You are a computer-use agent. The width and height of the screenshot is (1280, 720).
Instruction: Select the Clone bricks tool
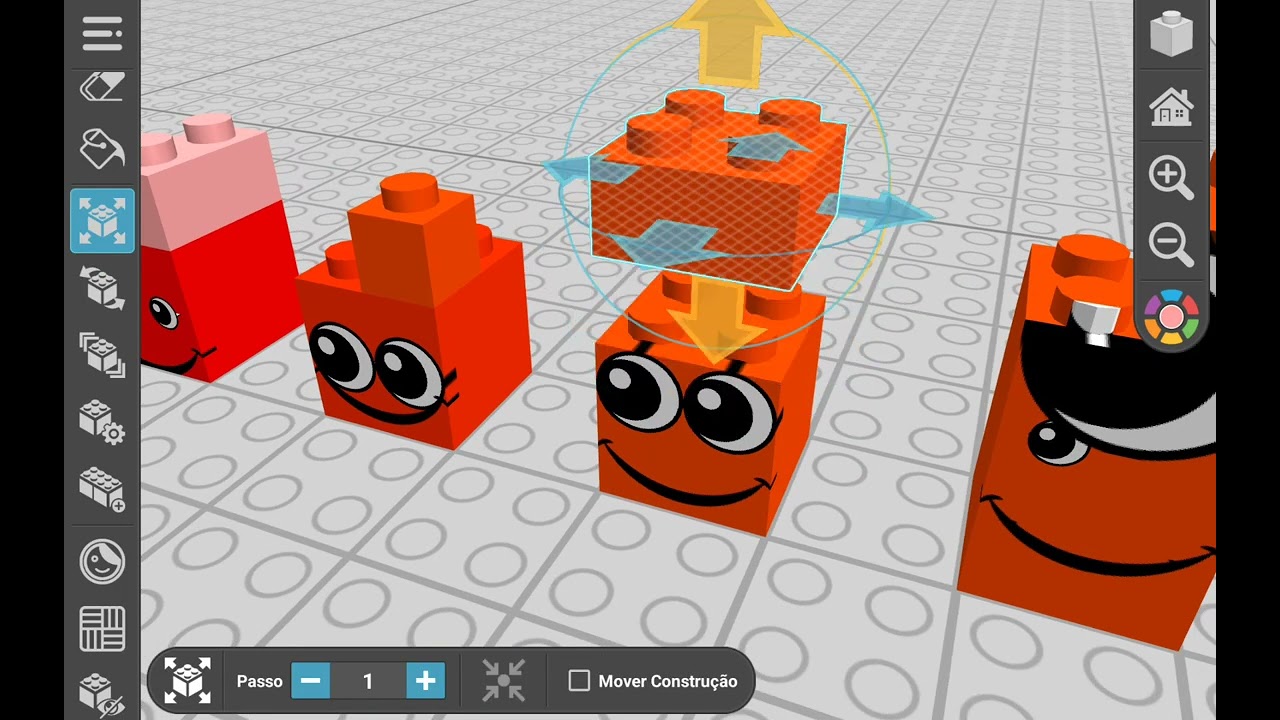point(102,354)
